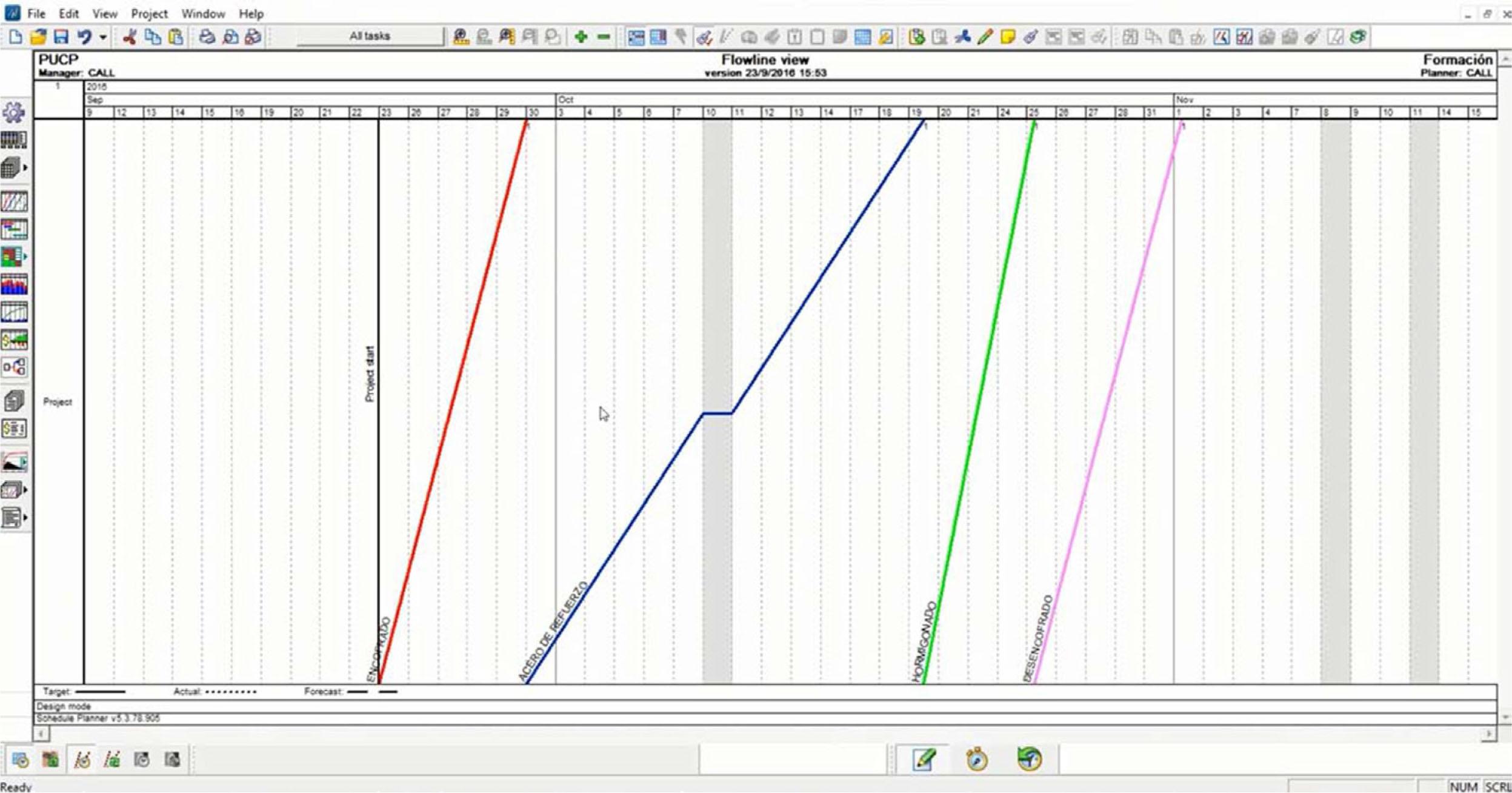Click the yellow note toolbar icon
The image size is (1512, 793).
[1007, 37]
